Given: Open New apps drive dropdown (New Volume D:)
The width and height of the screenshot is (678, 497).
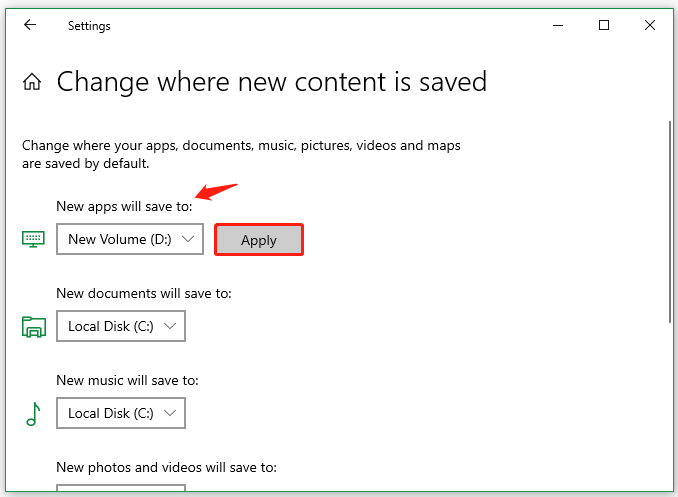Looking at the screenshot, I should [x=130, y=239].
